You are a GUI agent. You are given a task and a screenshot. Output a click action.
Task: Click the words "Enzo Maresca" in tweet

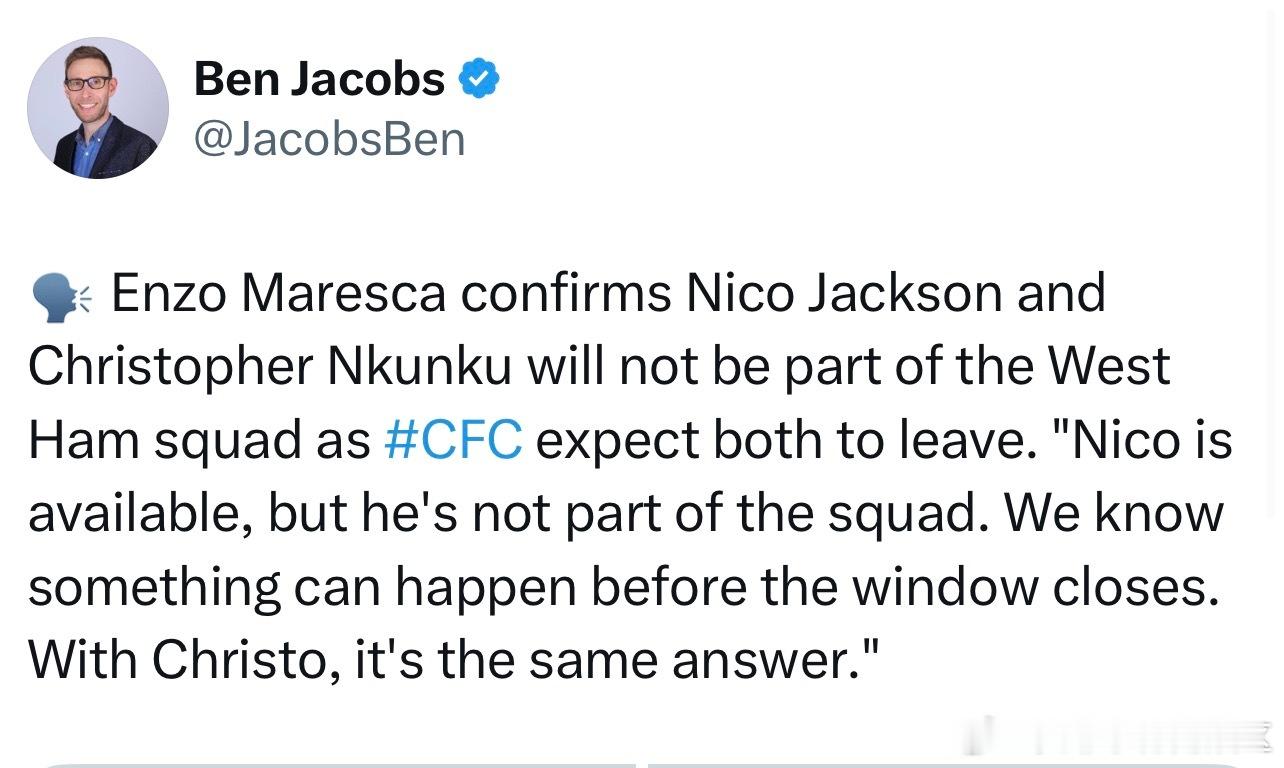point(279,293)
